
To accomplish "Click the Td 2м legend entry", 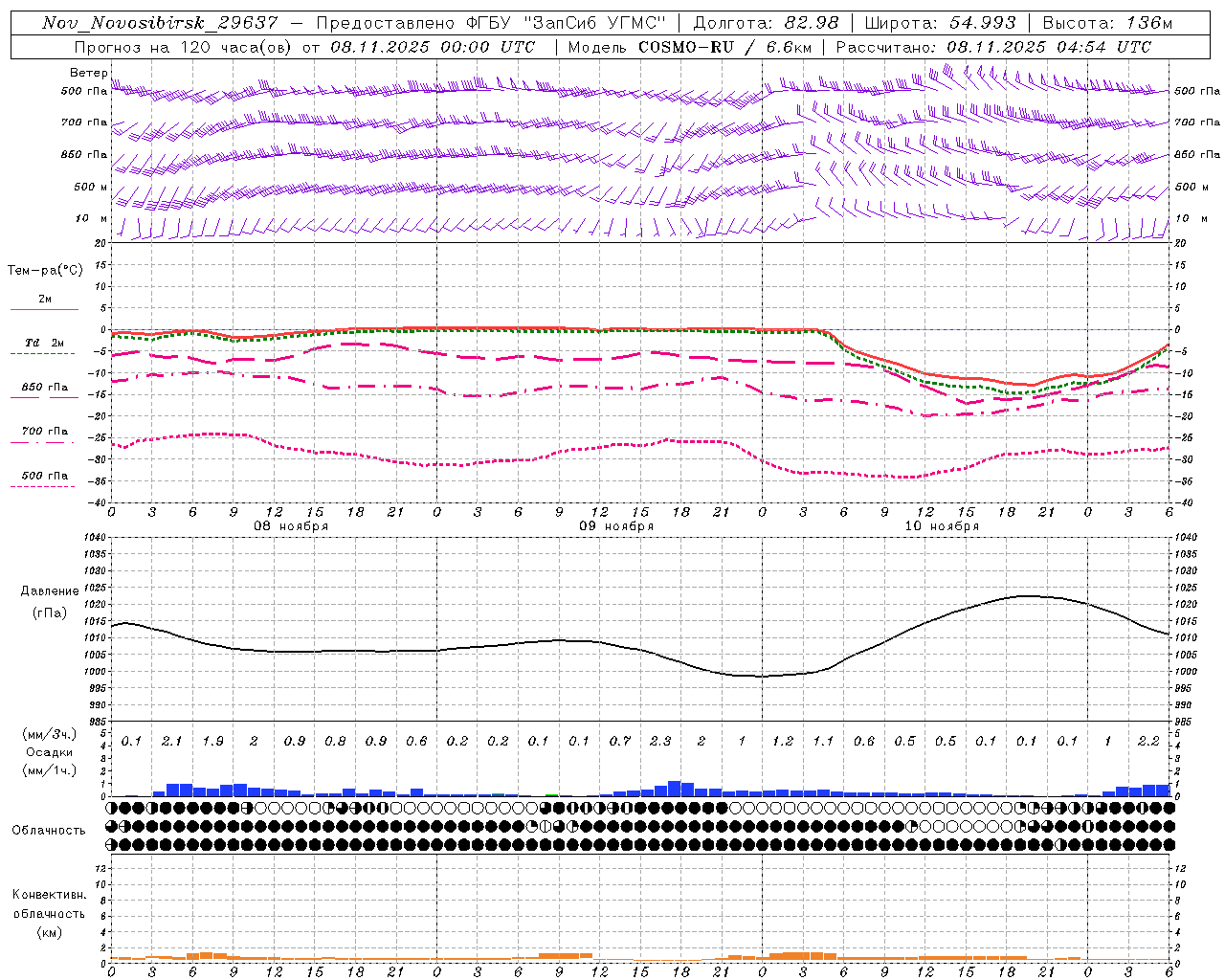I will [44, 343].
